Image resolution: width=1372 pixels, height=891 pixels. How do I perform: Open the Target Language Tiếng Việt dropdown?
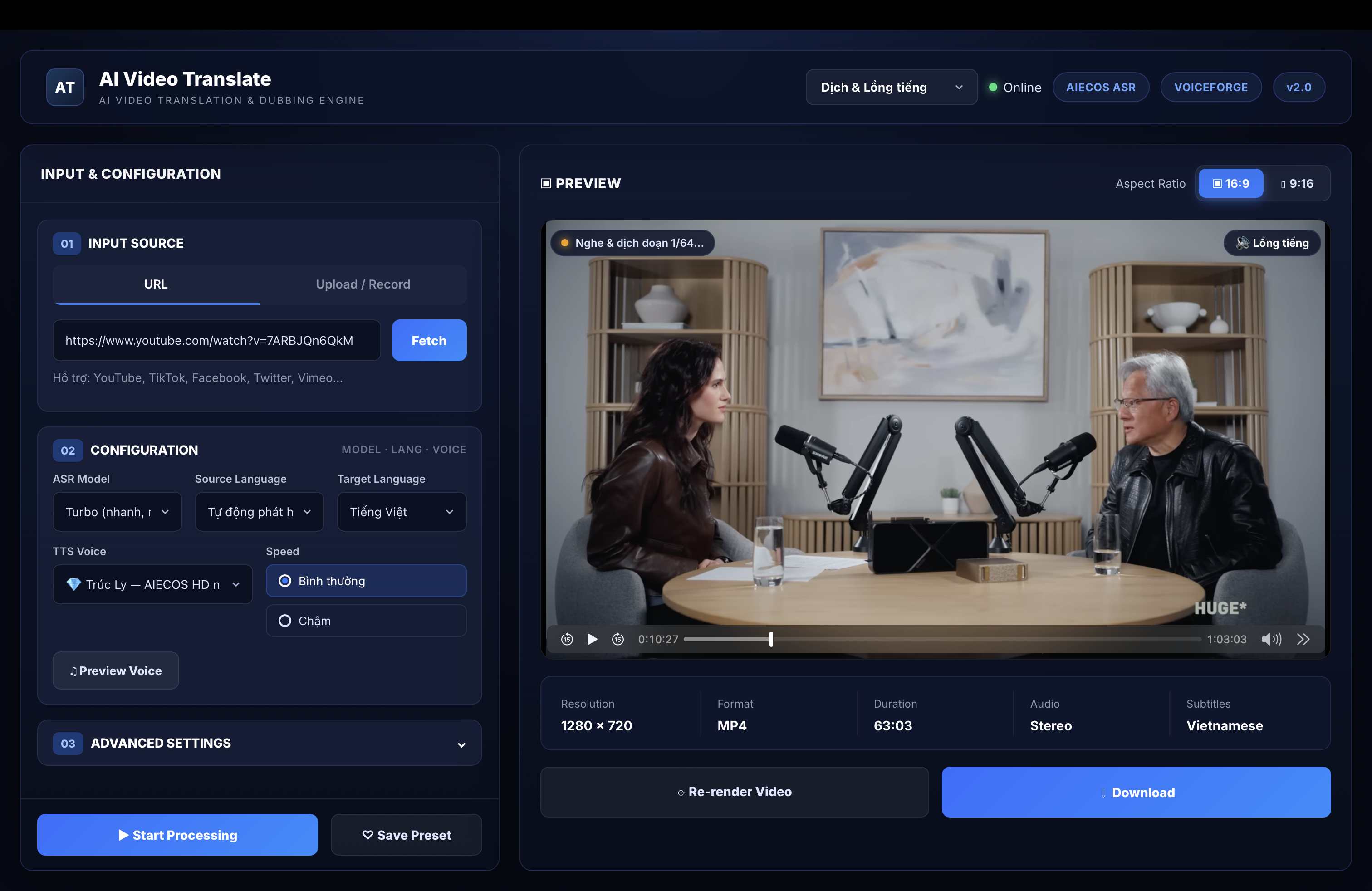[x=402, y=511]
